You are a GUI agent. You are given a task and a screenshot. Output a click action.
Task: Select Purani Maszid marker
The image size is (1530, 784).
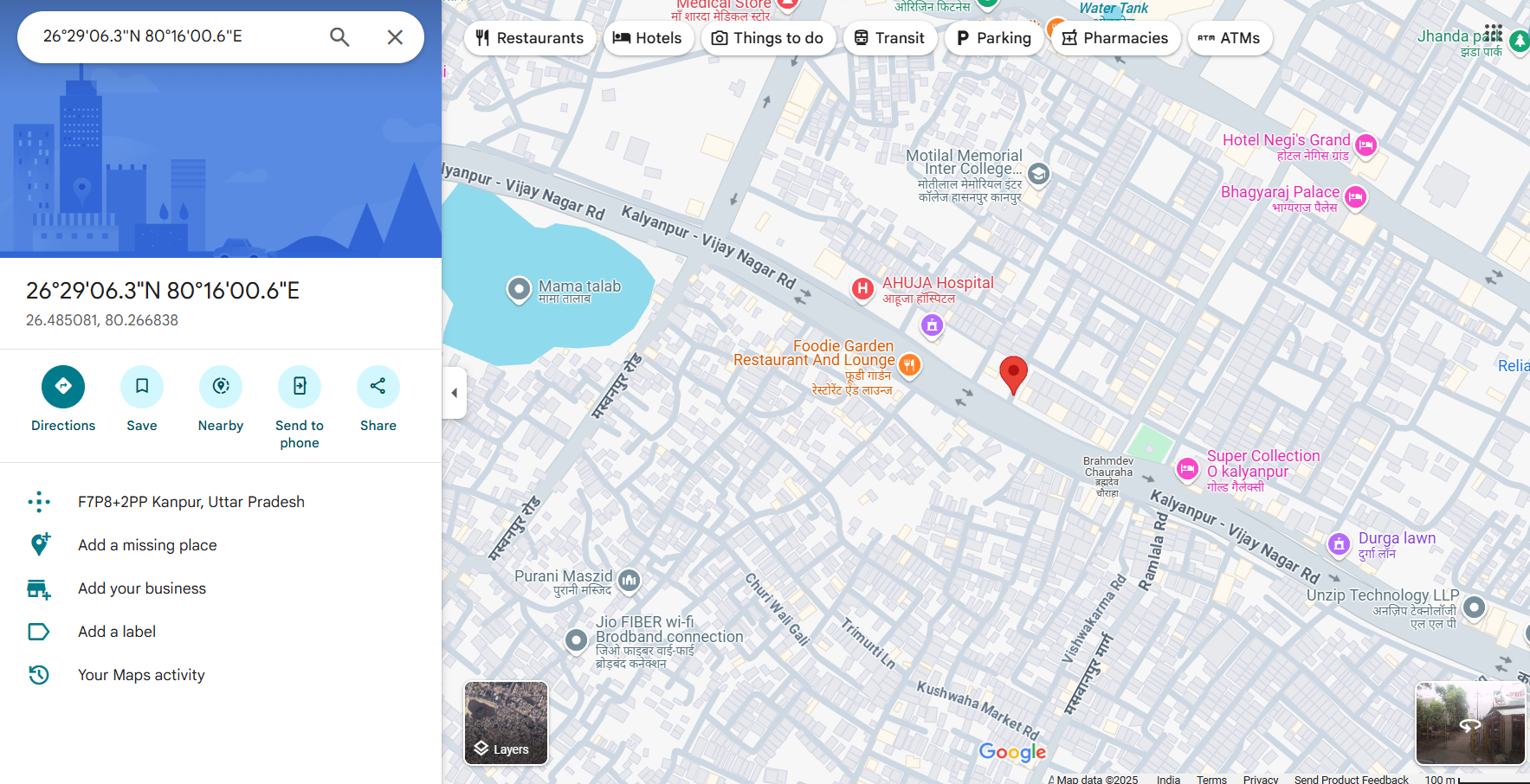pos(629,581)
